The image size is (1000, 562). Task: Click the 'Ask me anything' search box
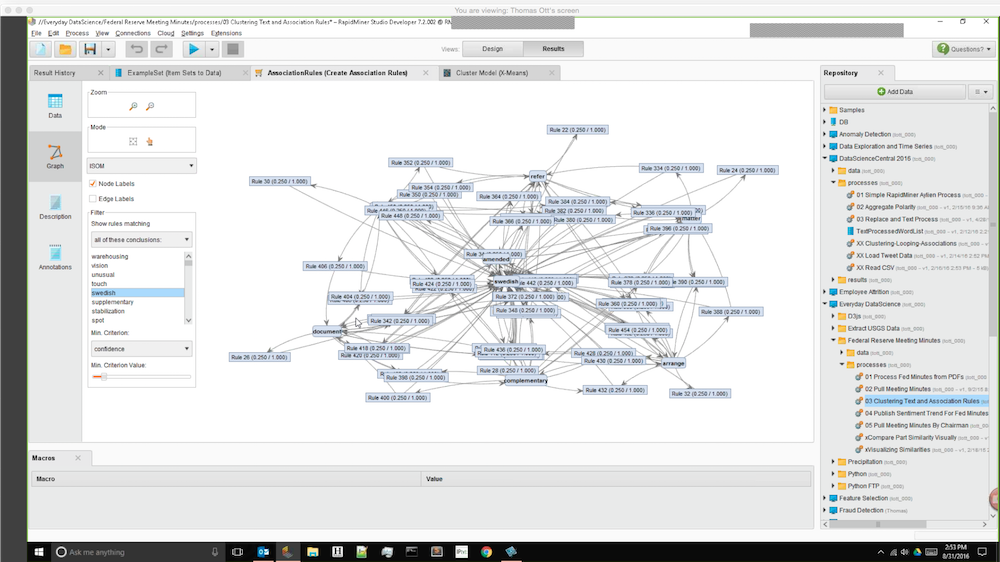coord(136,552)
